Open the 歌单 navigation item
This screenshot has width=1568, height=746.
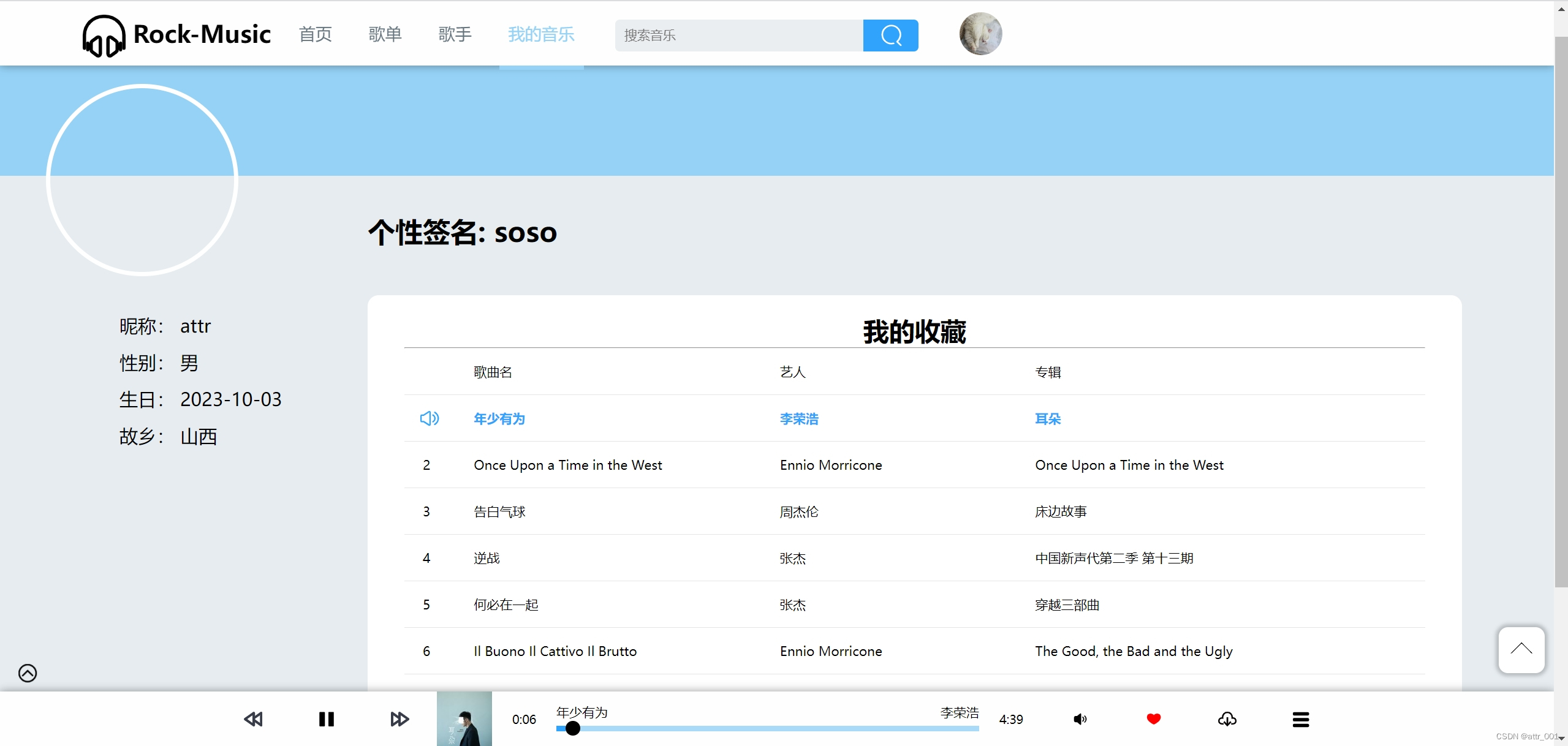coord(385,34)
